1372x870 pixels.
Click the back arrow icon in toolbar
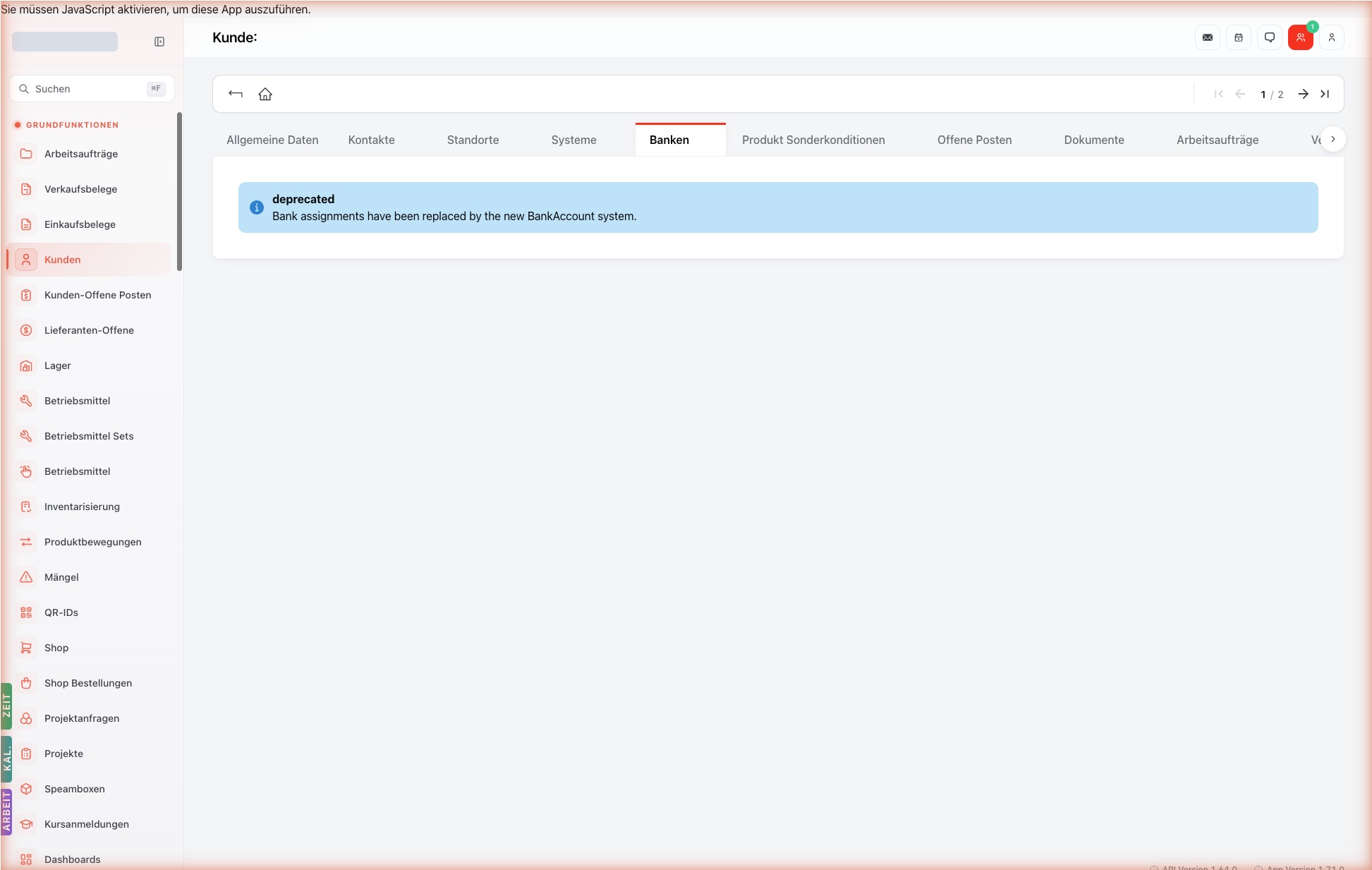click(236, 94)
